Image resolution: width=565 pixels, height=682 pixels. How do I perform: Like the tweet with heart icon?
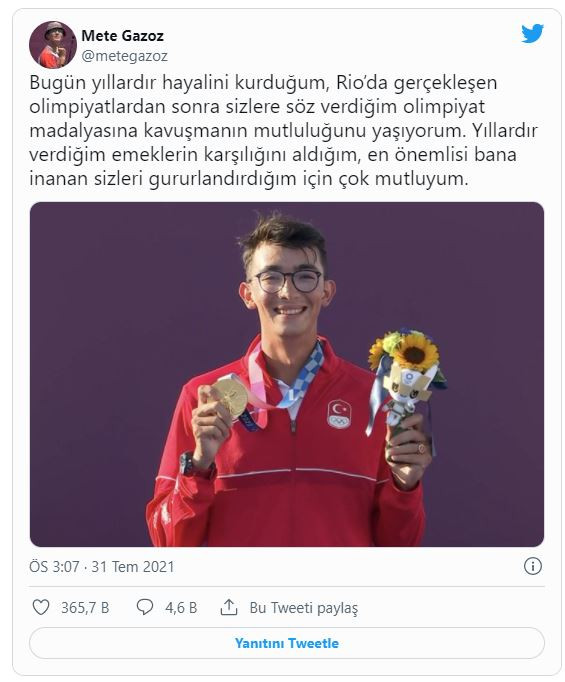(x=41, y=607)
